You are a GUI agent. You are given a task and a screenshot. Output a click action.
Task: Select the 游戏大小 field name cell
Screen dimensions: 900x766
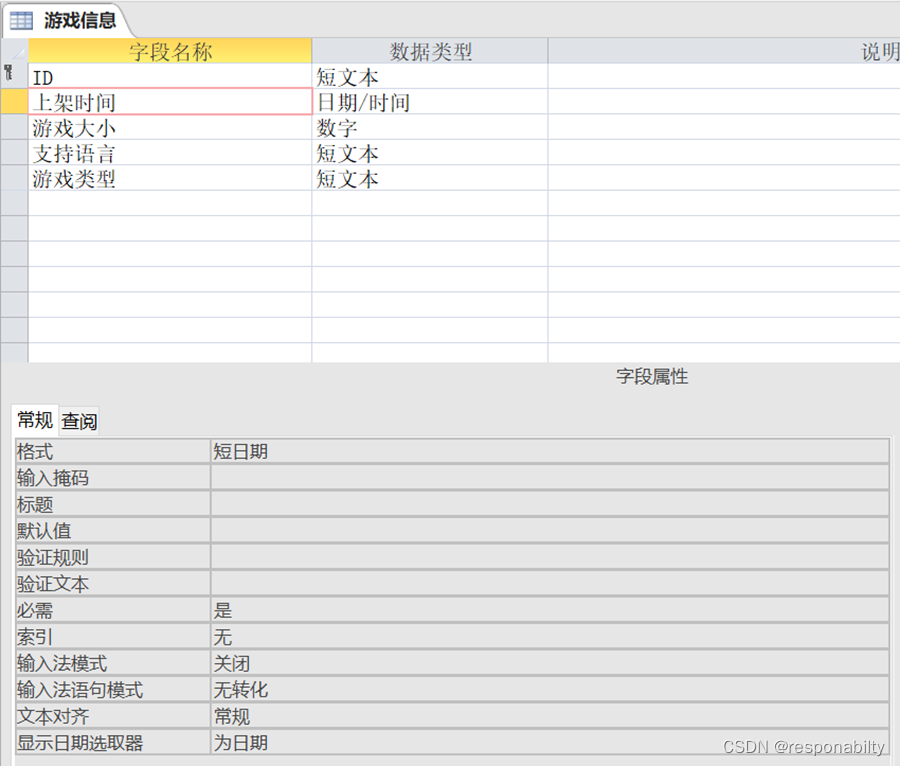tap(170, 127)
